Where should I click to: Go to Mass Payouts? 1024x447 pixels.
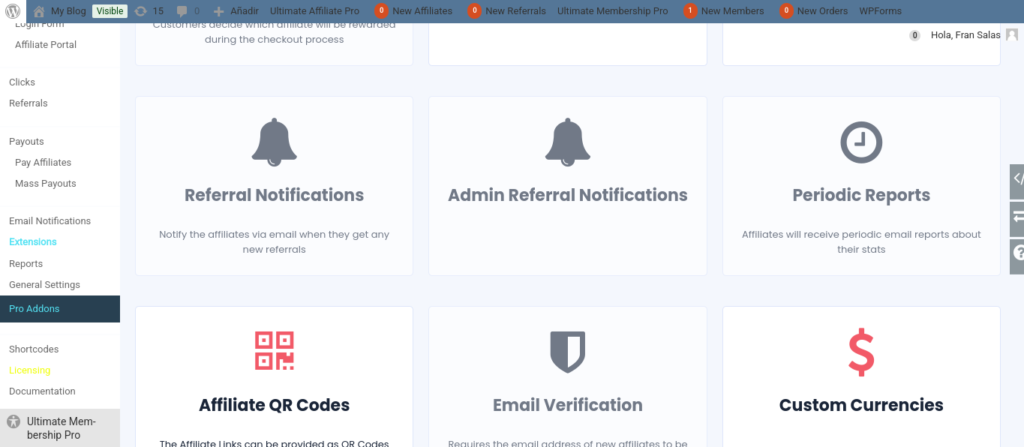click(x=46, y=184)
